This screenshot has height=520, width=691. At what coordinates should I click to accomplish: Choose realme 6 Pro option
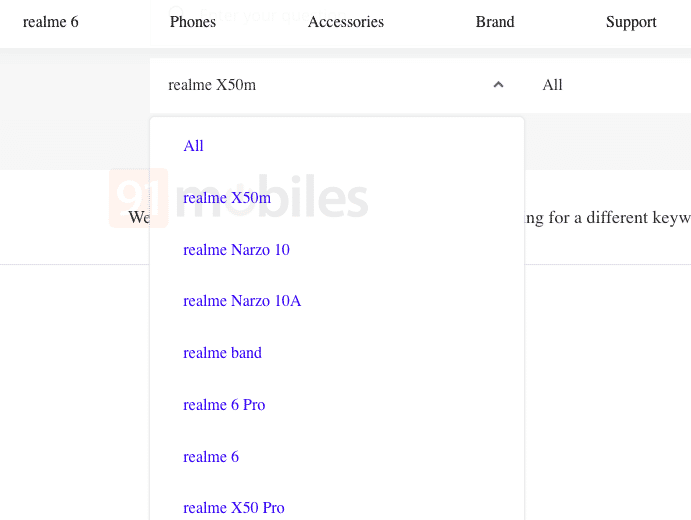pyautogui.click(x=224, y=405)
